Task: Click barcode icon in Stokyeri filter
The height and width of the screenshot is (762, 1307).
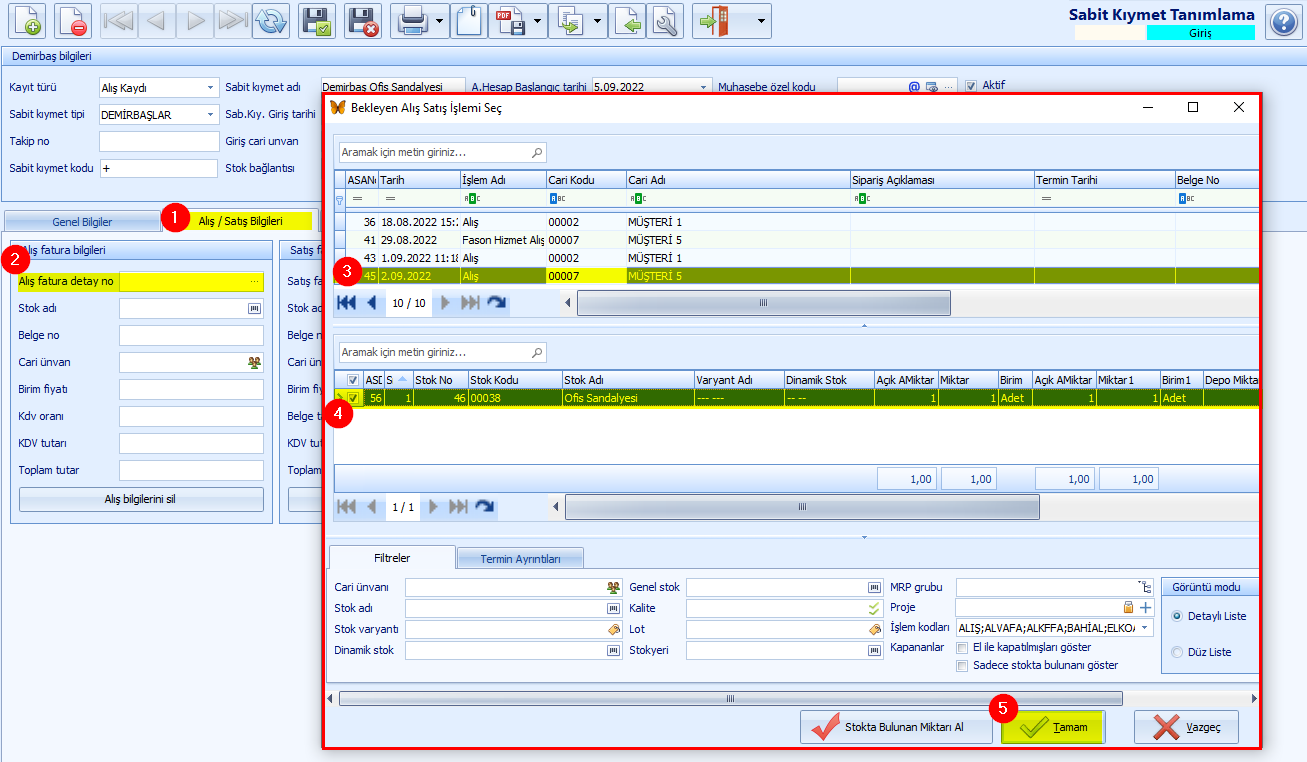Action: (x=873, y=650)
